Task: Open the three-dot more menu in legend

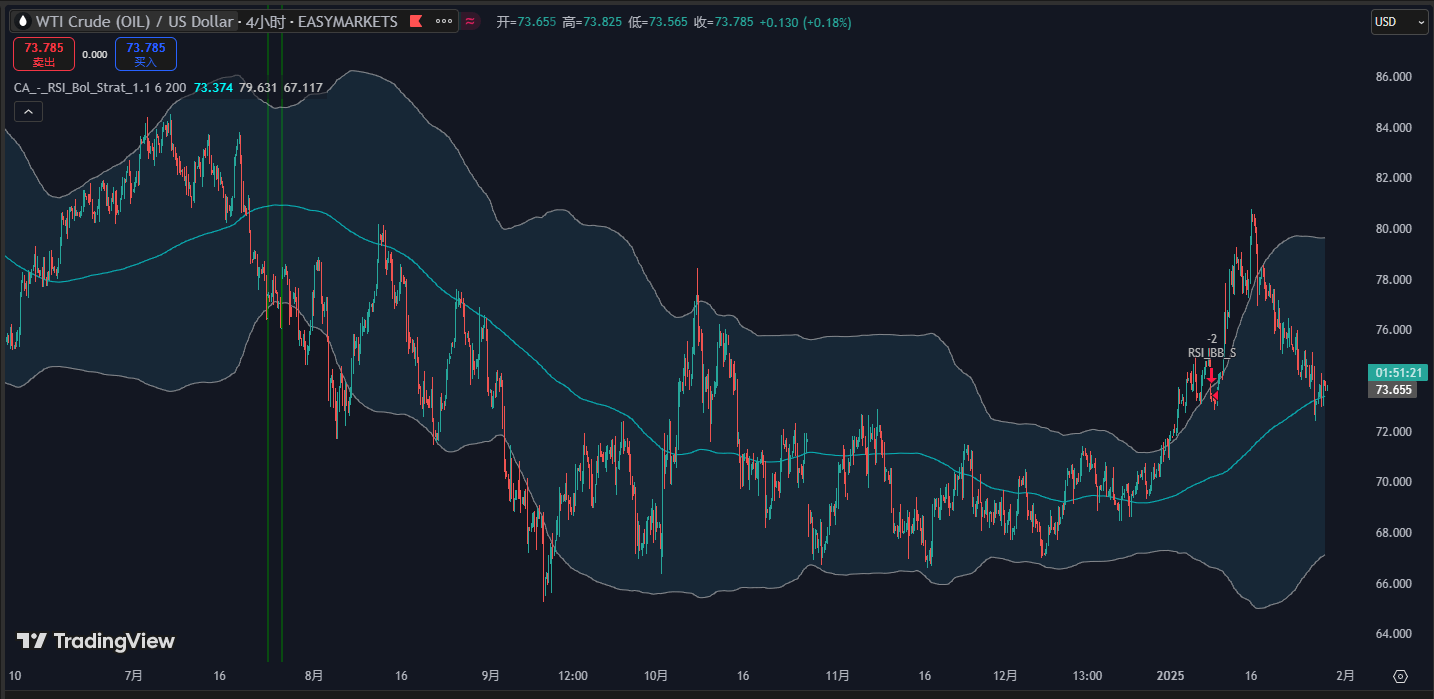Action: click(x=444, y=21)
